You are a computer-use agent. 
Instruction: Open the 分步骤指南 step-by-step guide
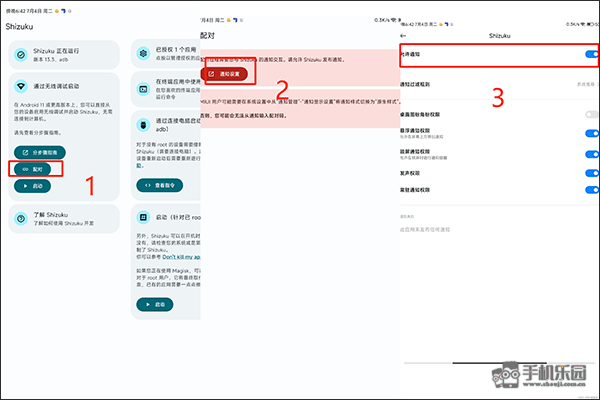coord(40,152)
